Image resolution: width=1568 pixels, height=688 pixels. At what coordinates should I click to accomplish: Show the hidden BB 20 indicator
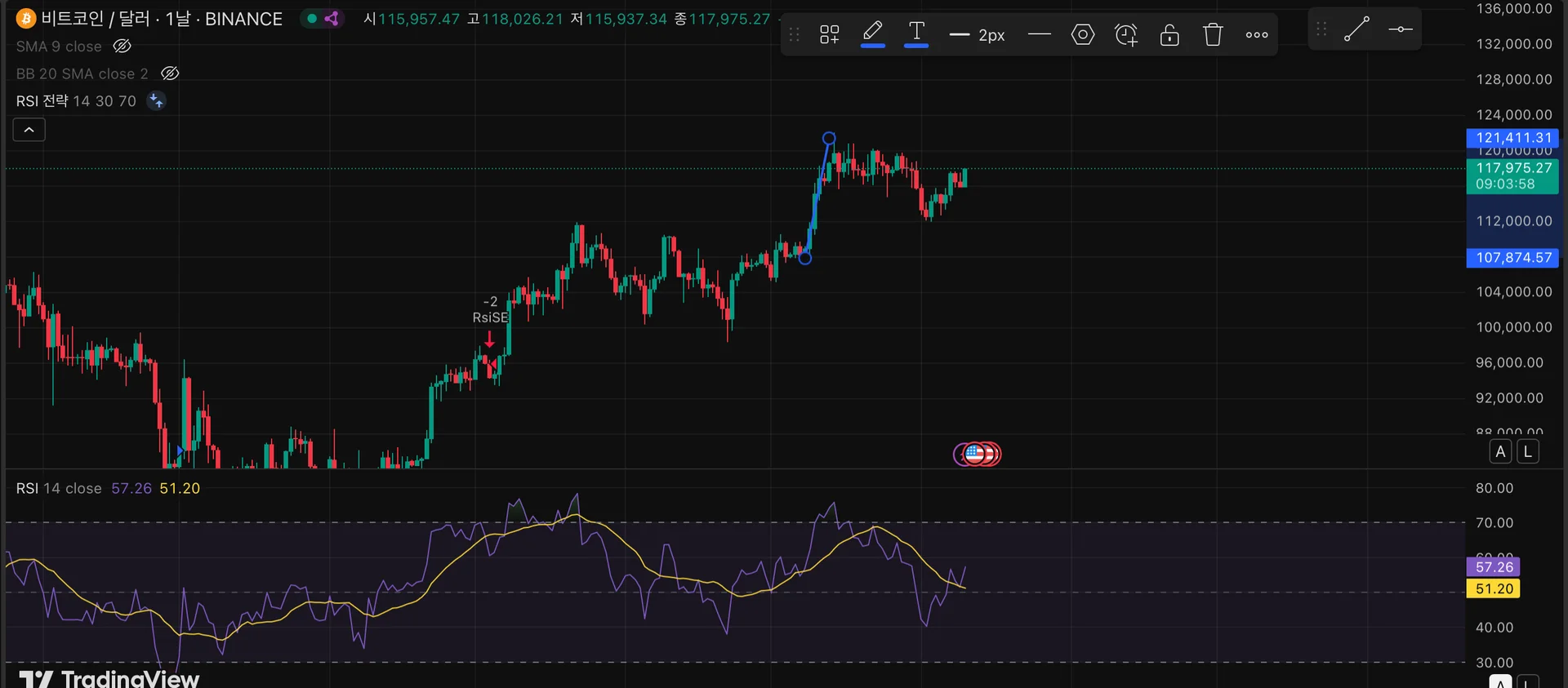169,73
